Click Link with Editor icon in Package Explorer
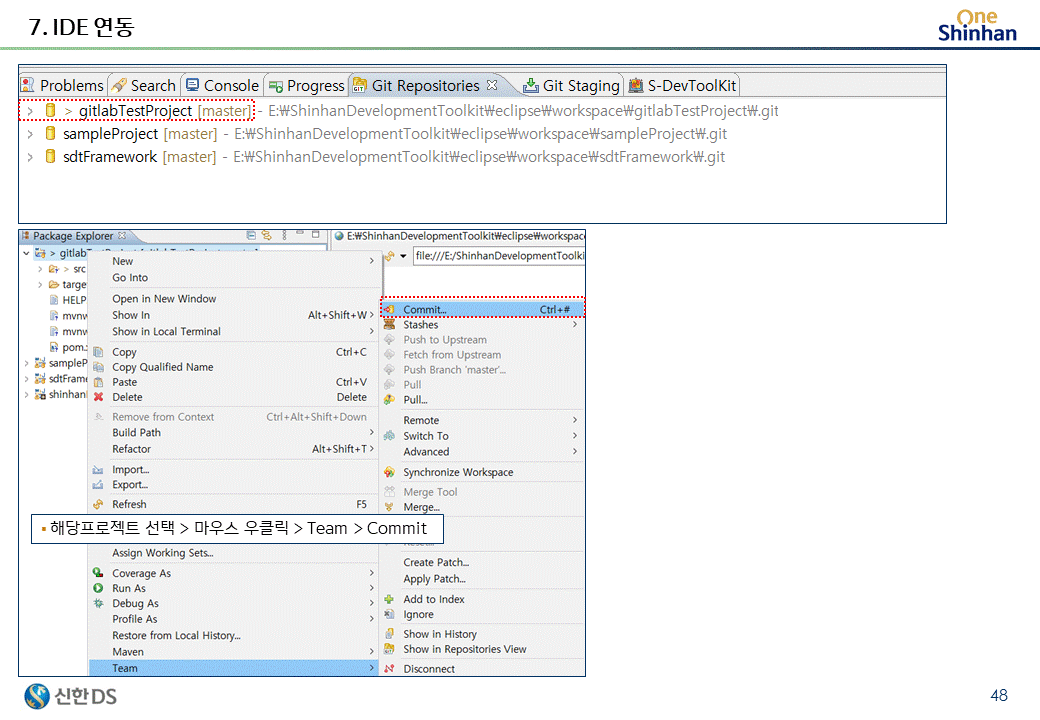The height and width of the screenshot is (720, 1040). (267, 235)
